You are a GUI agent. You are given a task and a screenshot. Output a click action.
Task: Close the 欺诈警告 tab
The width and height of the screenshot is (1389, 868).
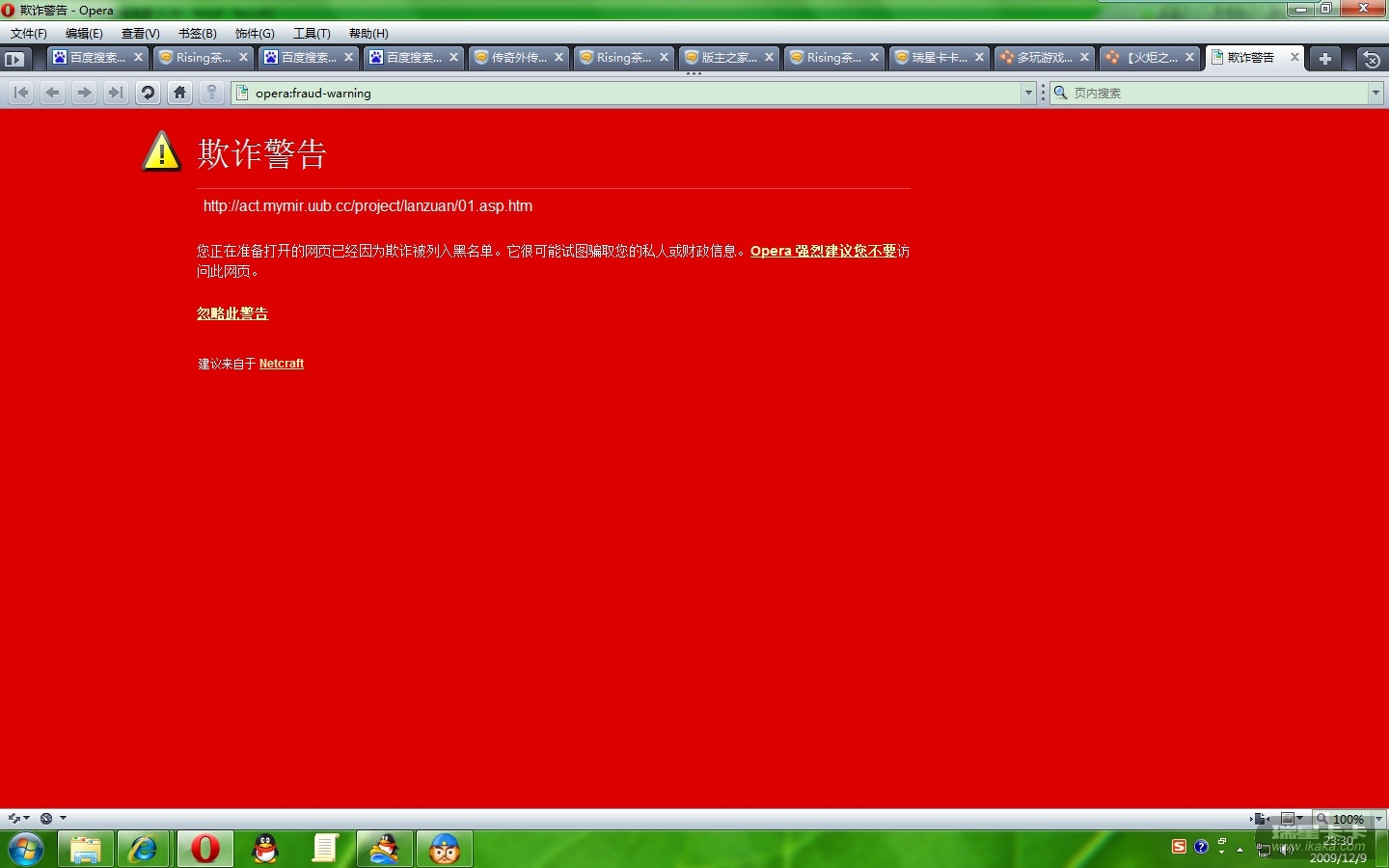[1294, 58]
